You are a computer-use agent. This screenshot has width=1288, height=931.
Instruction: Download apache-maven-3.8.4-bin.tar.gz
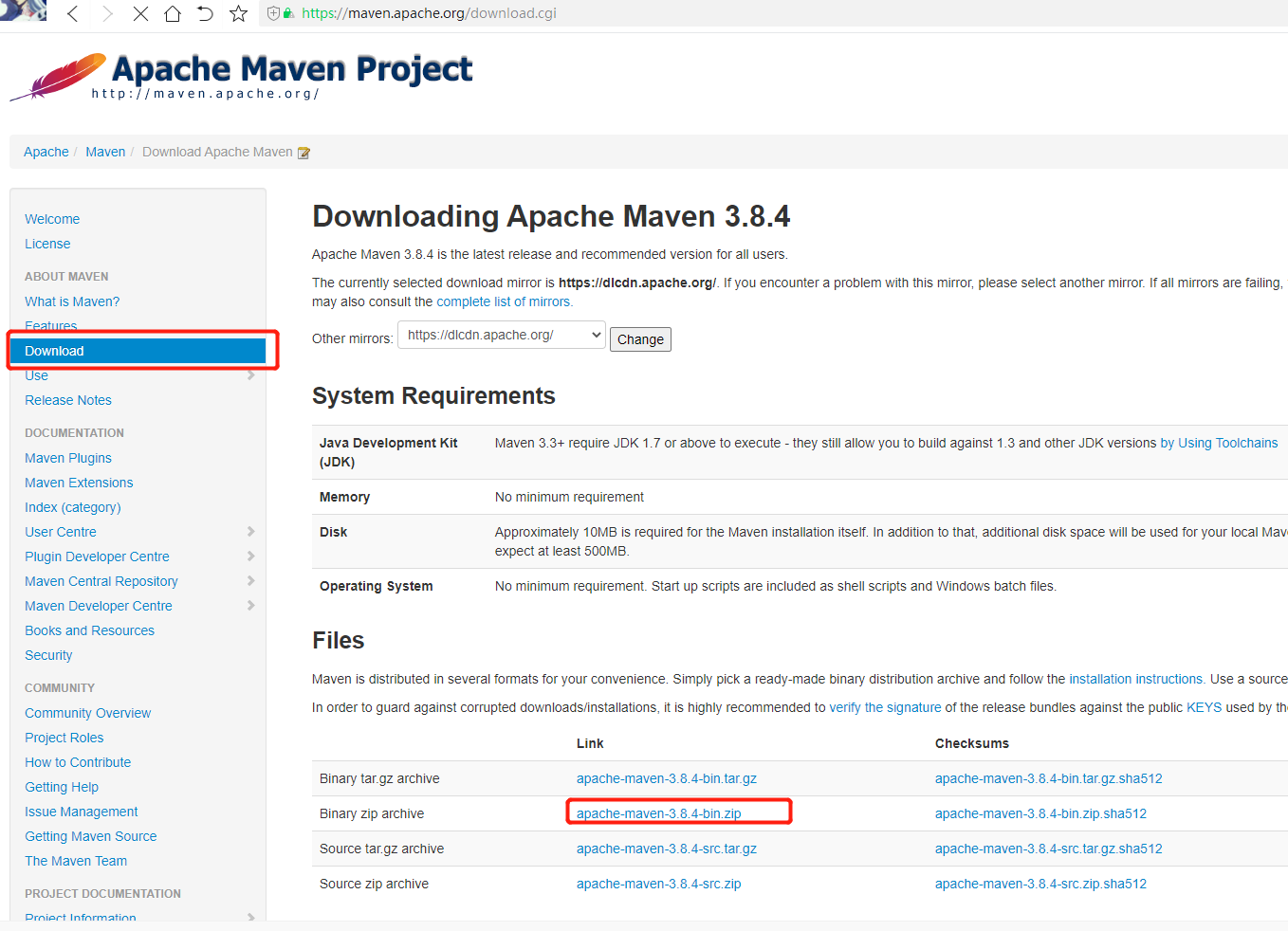pyautogui.click(x=667, y=778)
